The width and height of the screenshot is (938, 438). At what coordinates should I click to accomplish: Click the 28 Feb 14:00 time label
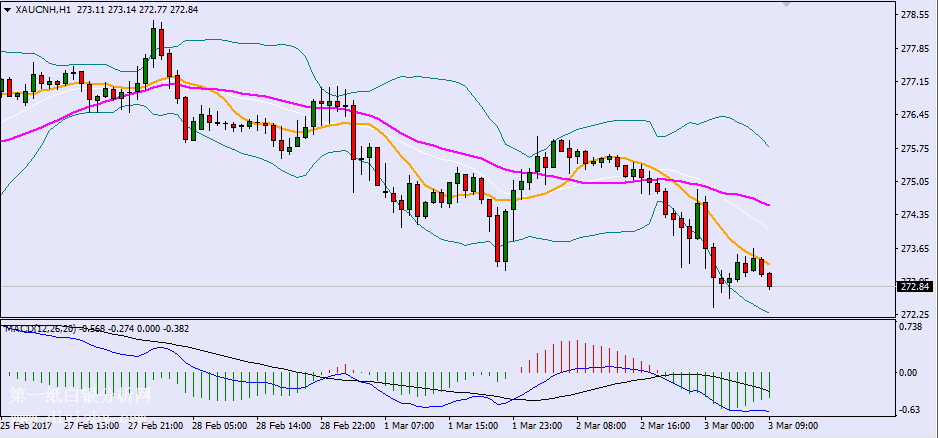[282, 426]
